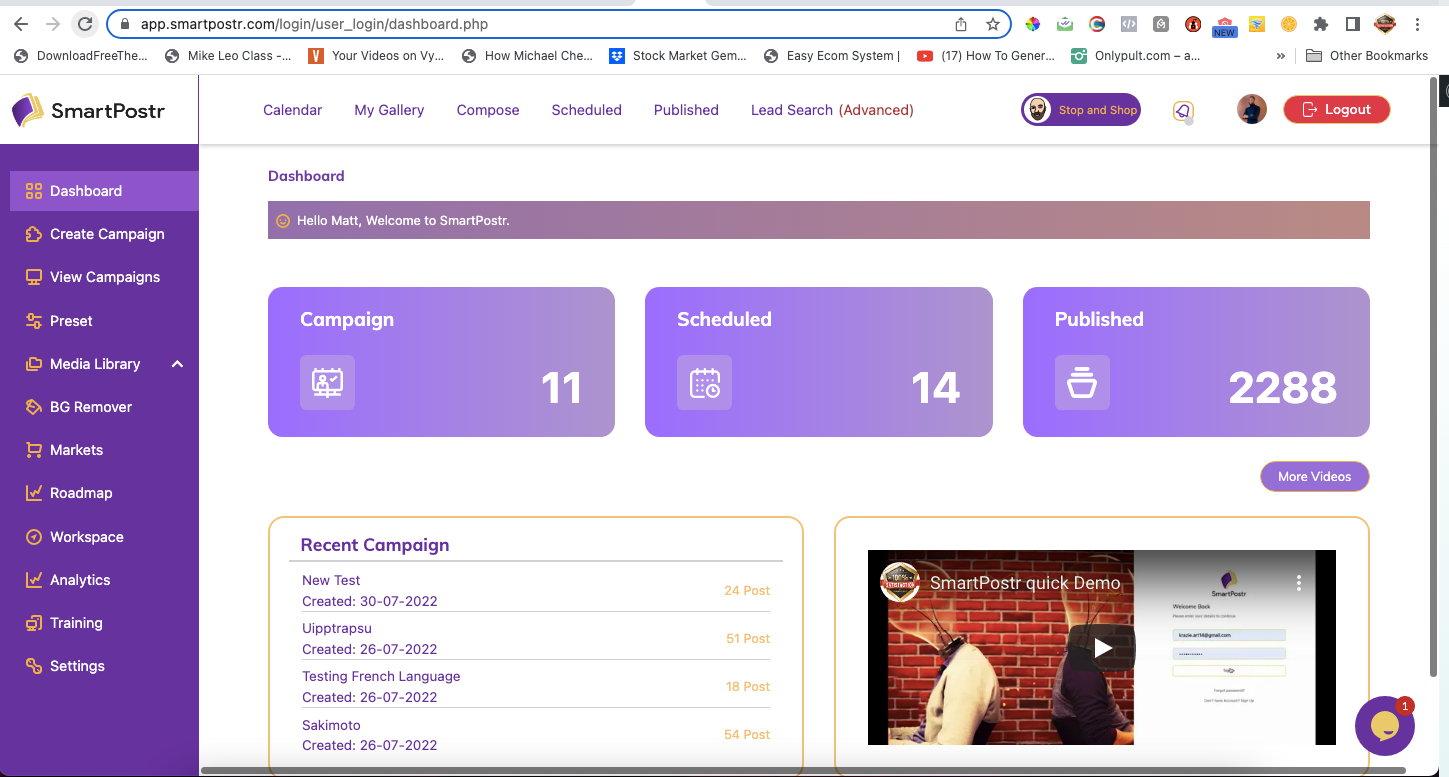Open the Stop and Shop workspace selector
This screenshot has width=1449, height=777.
1081,110
